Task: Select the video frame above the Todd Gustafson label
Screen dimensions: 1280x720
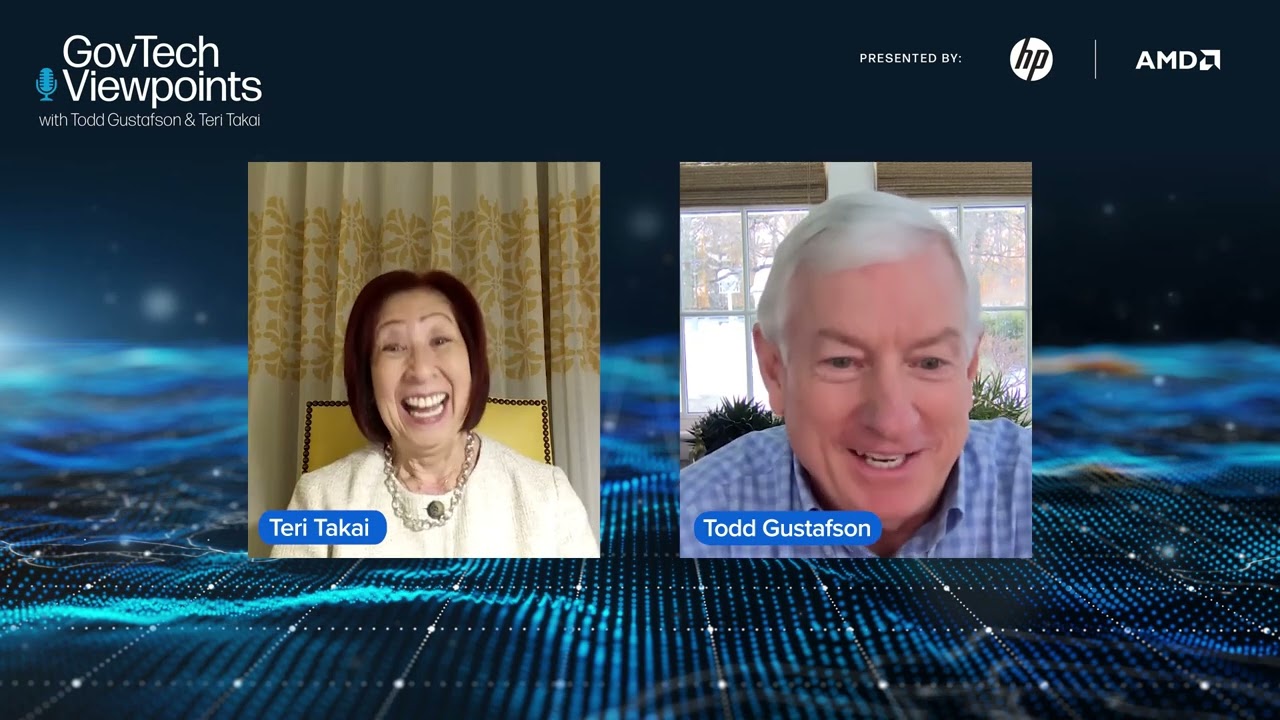Action: 856,360
